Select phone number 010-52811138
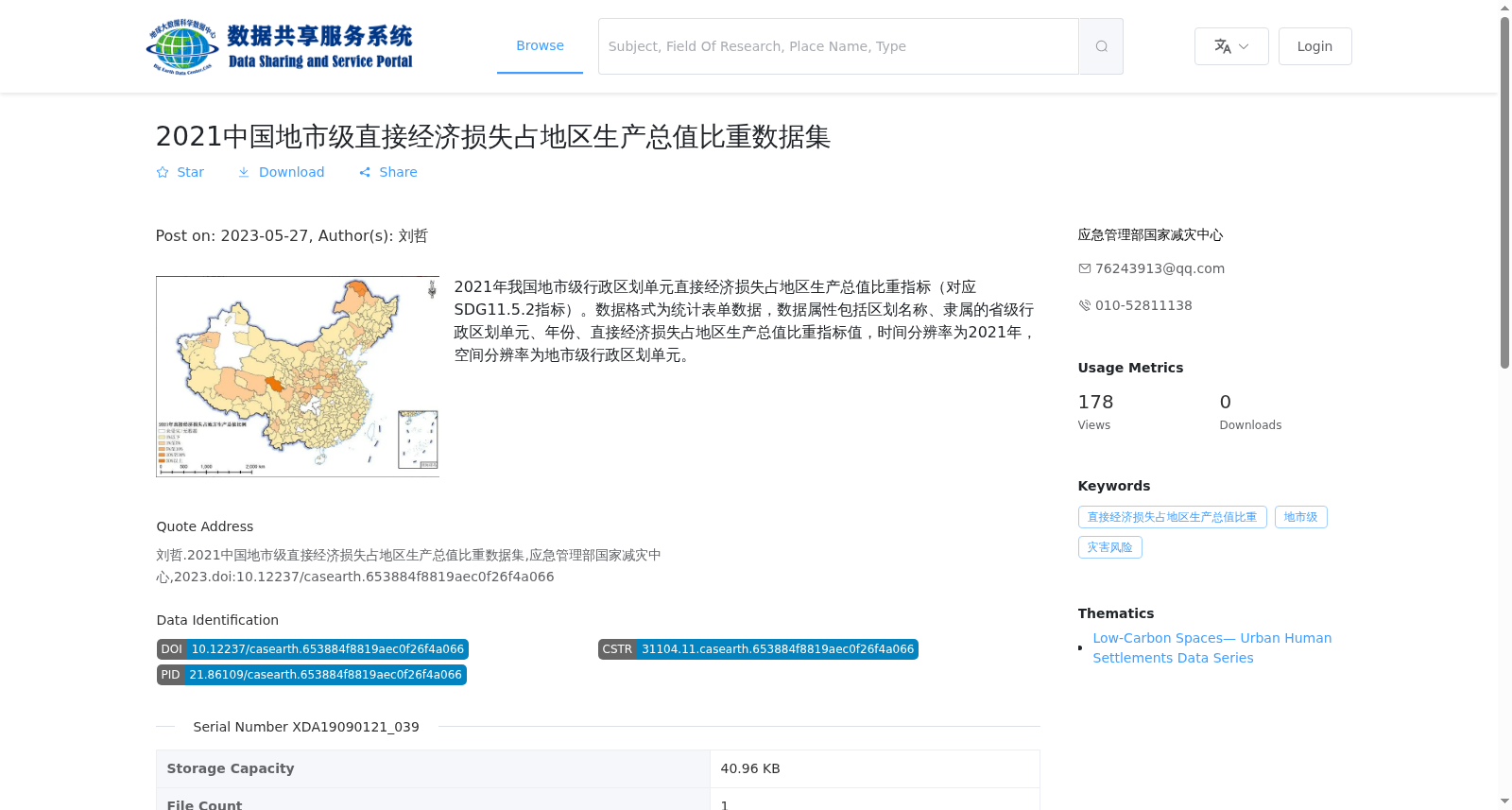 click(x=1143, y=305)
